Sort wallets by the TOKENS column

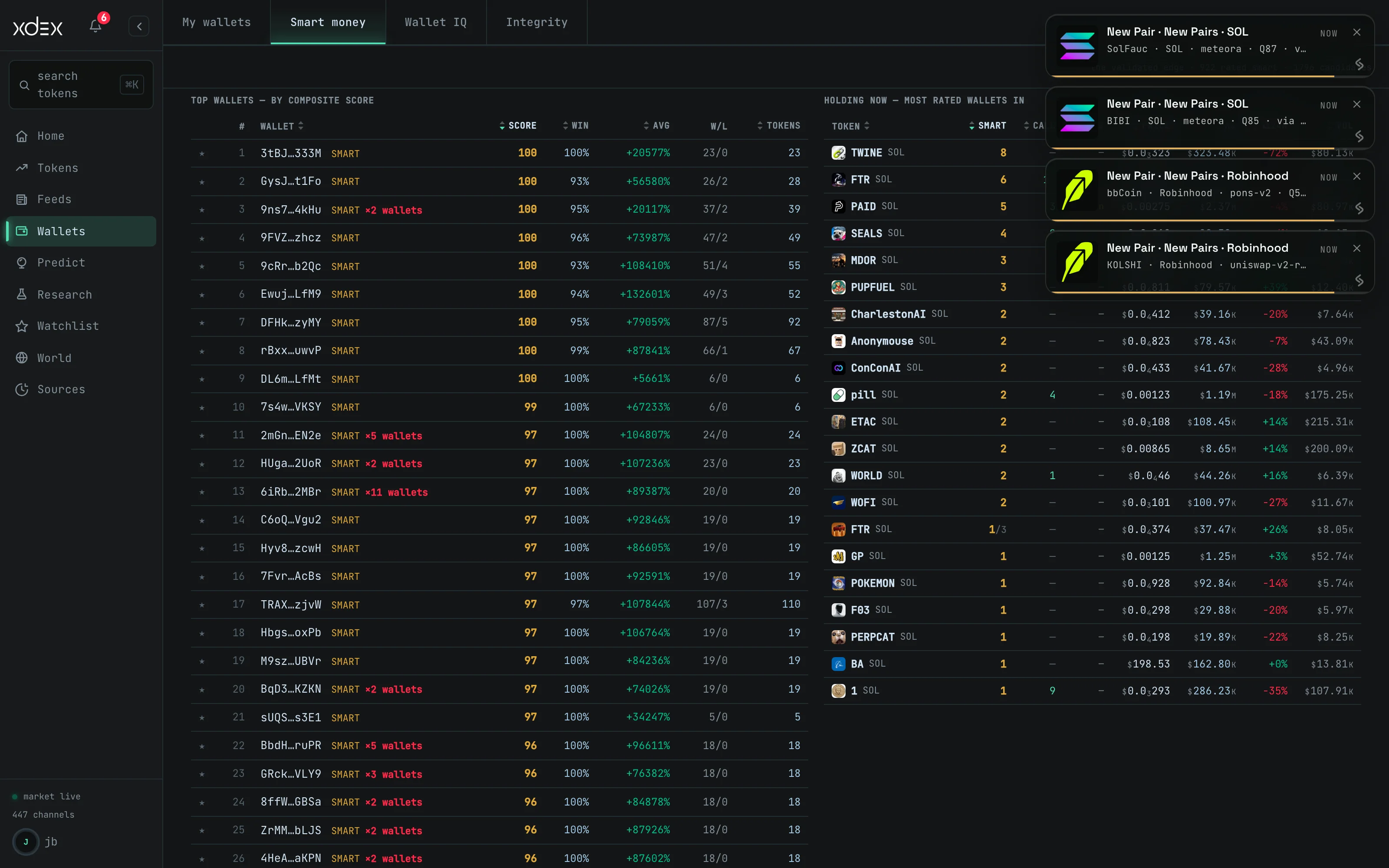coord(778,126)
